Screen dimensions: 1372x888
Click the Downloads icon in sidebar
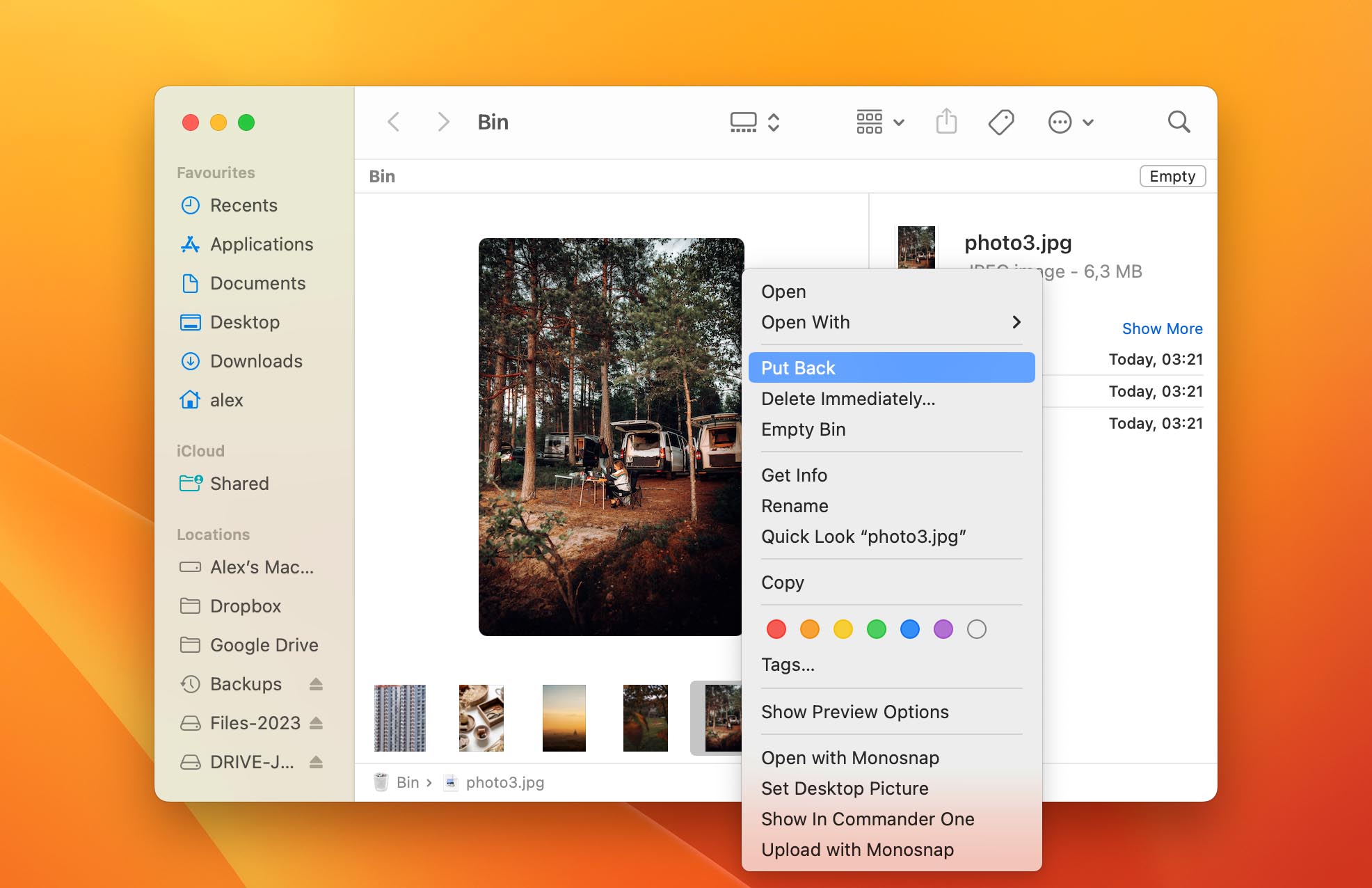click(x=190, y=361)
